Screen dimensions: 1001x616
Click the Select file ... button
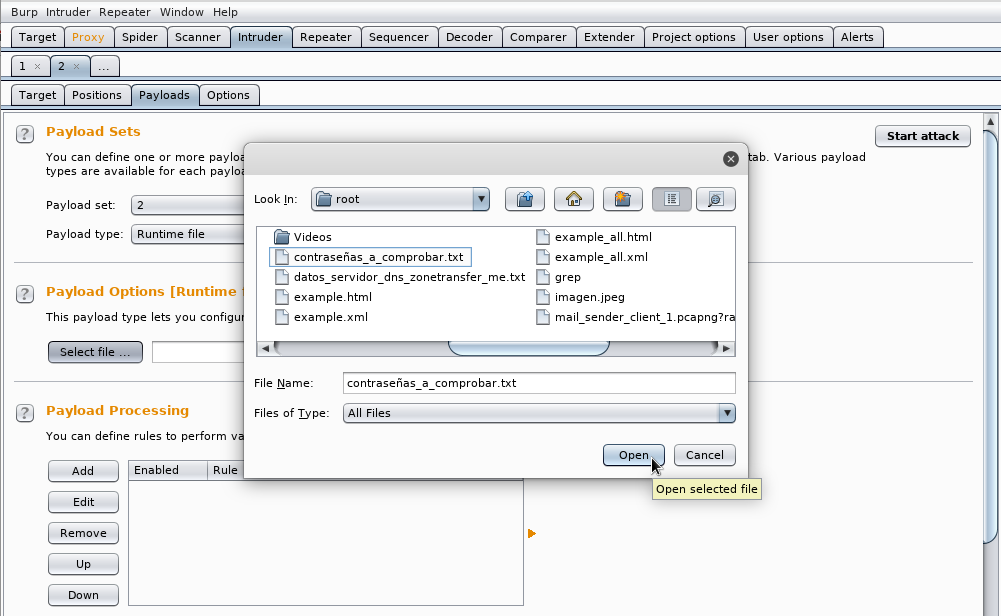pyautogui.click(x=95, y=352)
